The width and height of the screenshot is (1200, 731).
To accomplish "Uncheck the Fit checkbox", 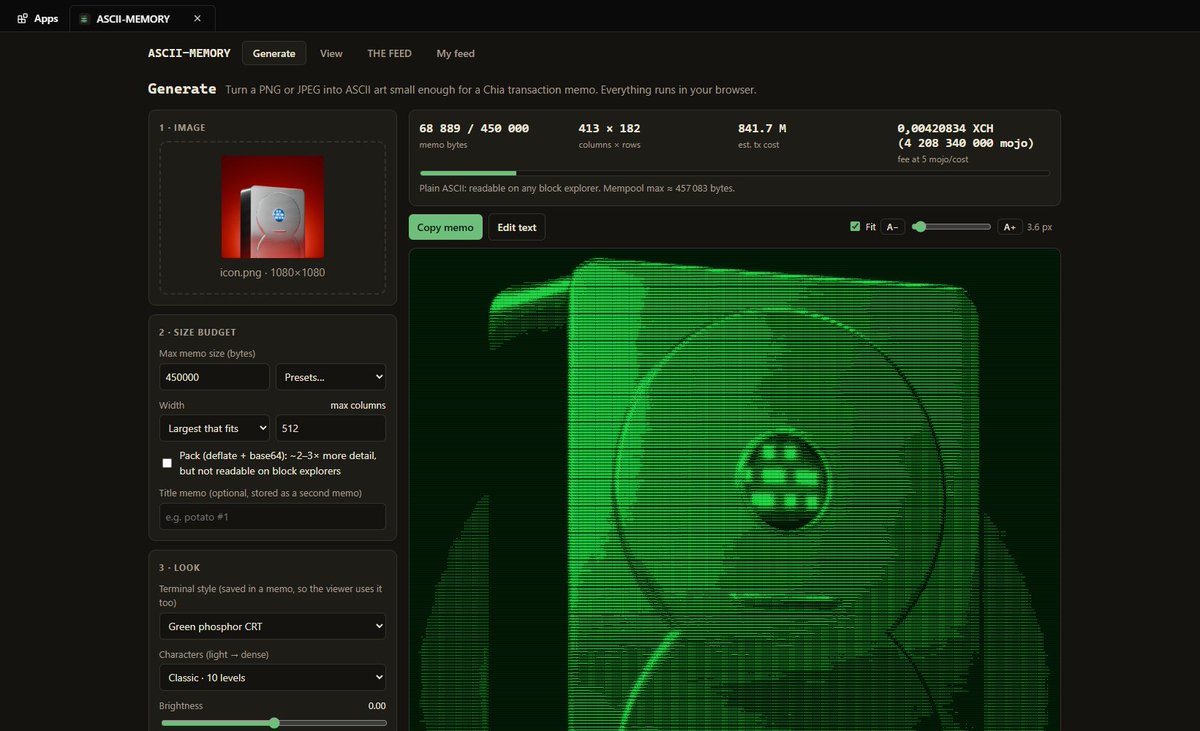I will (x=855, y=227).
